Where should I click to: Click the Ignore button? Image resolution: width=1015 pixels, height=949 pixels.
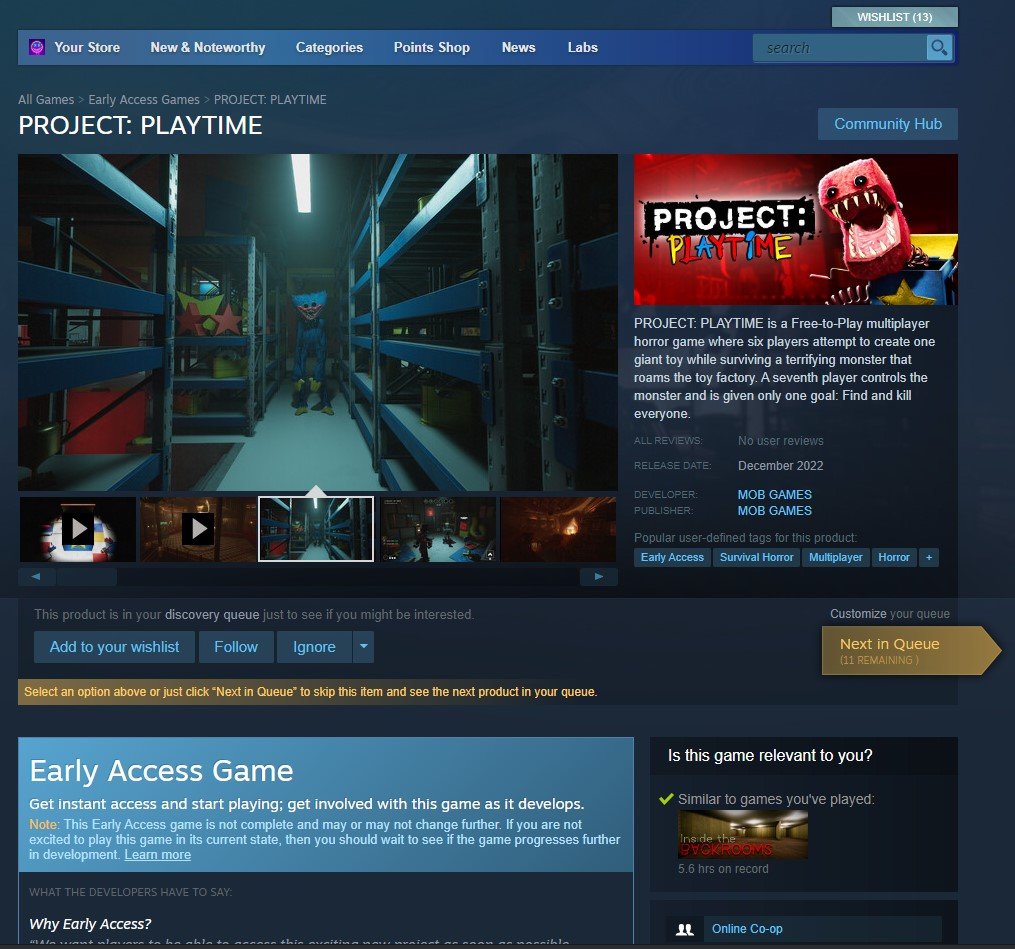315,647
